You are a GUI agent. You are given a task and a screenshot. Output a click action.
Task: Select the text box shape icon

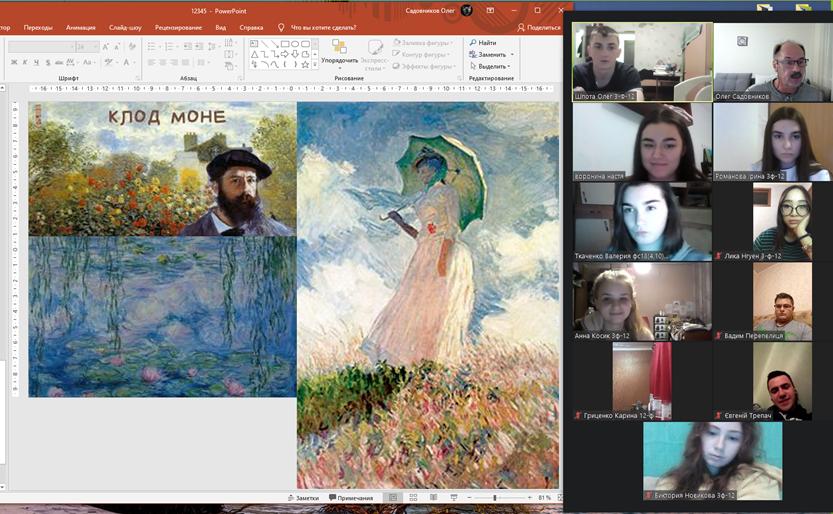pyautogui.click(x=254, y=44)
